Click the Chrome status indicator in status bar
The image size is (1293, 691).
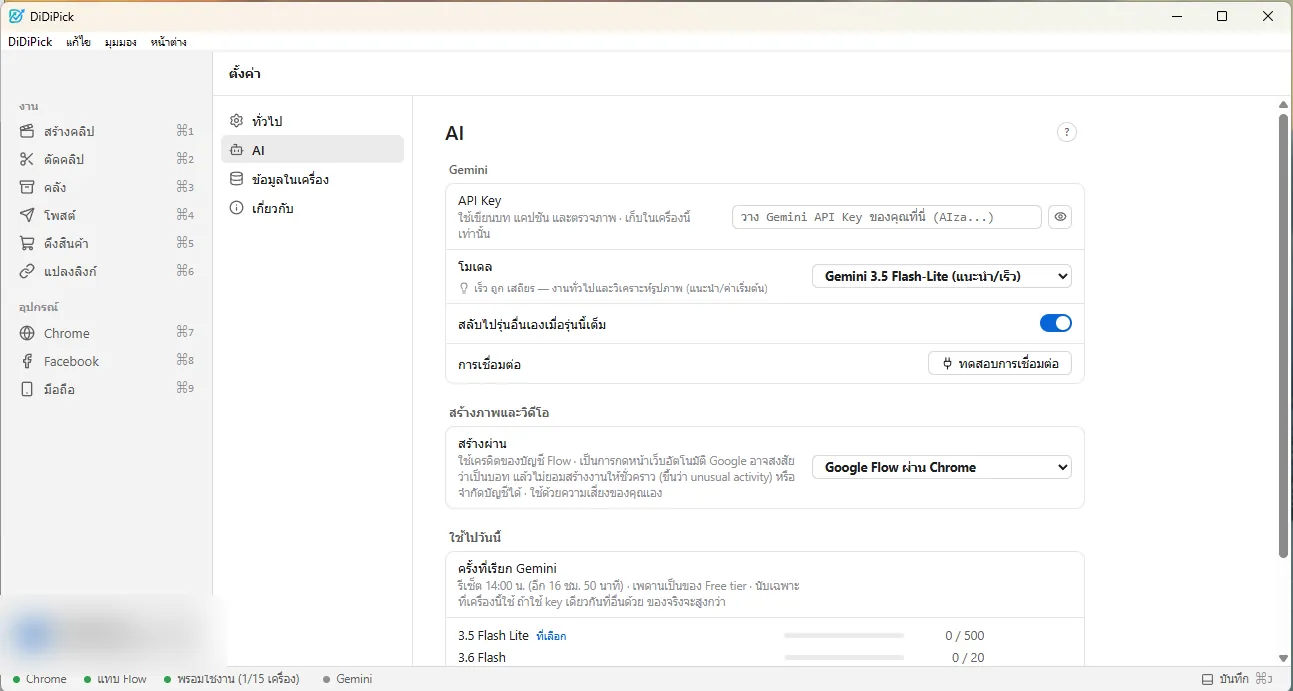tap(40, 679)
